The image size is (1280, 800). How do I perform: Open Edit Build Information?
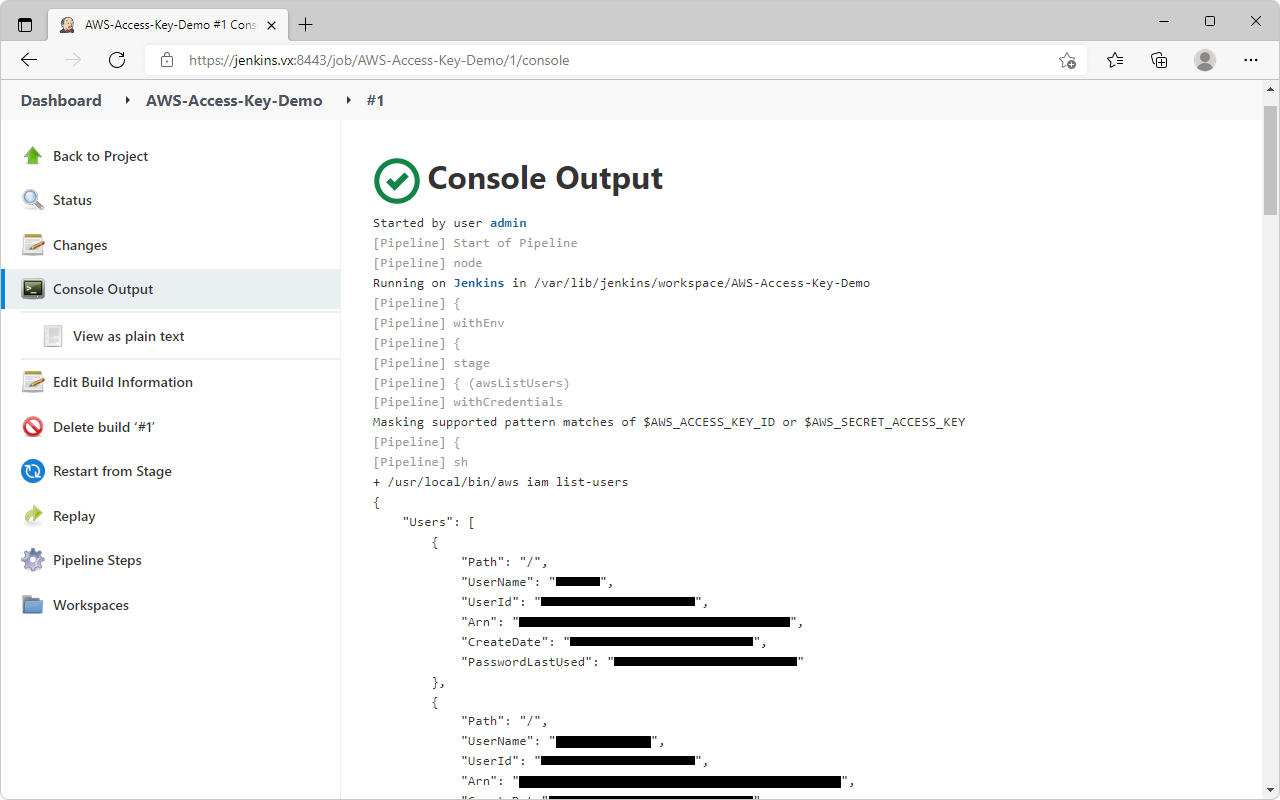(123, 382)
